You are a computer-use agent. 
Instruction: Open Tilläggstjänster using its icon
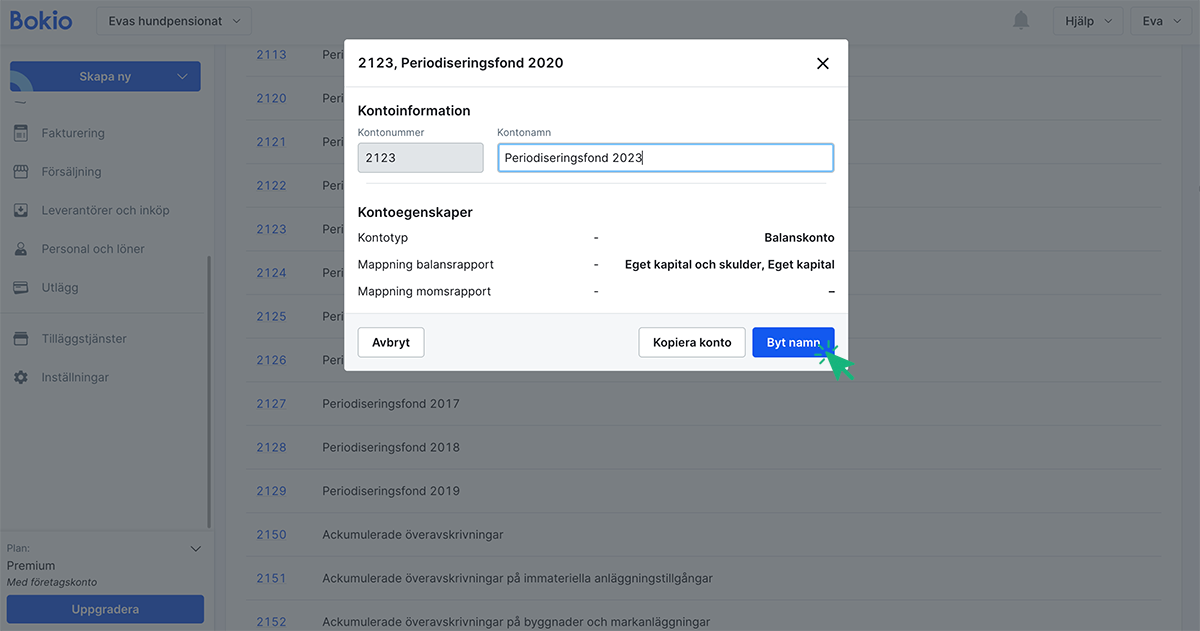pos(23,338)
